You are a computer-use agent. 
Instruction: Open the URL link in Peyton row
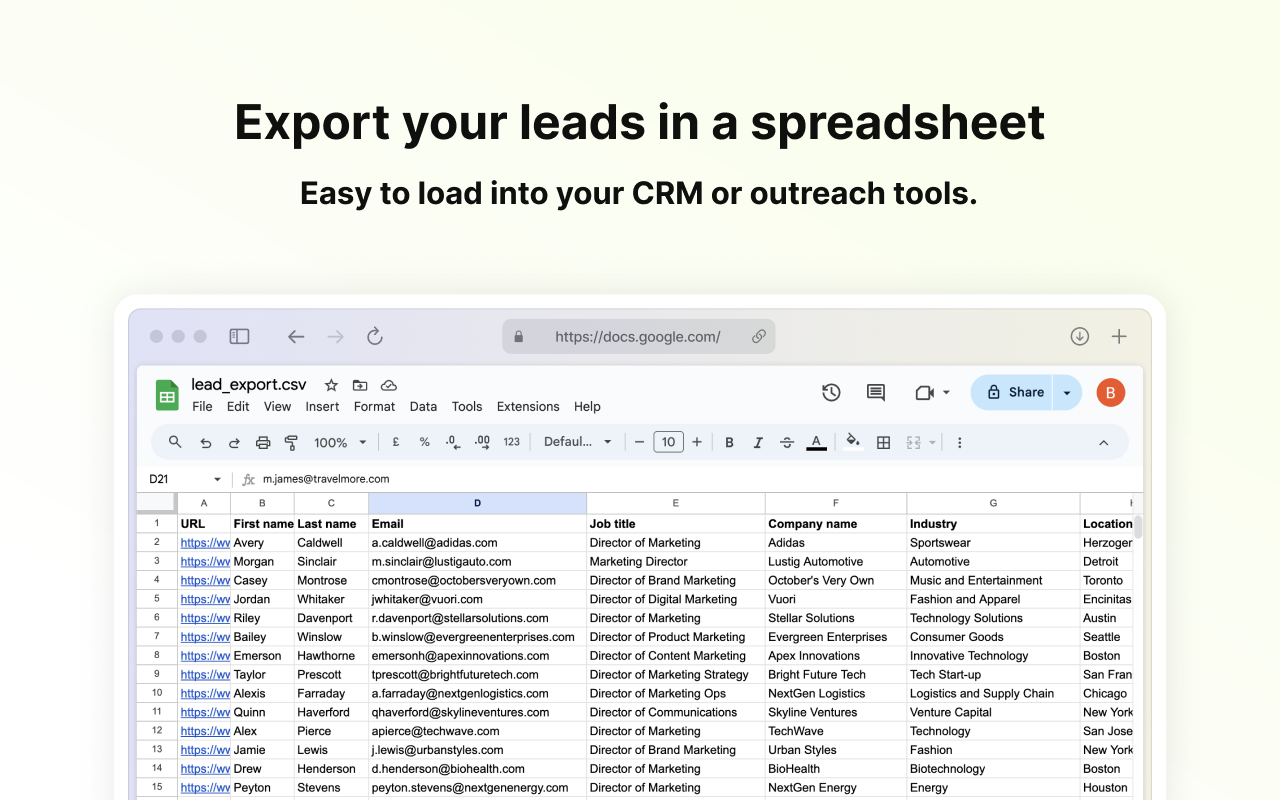pyautogui.click(x=205, y=788)
